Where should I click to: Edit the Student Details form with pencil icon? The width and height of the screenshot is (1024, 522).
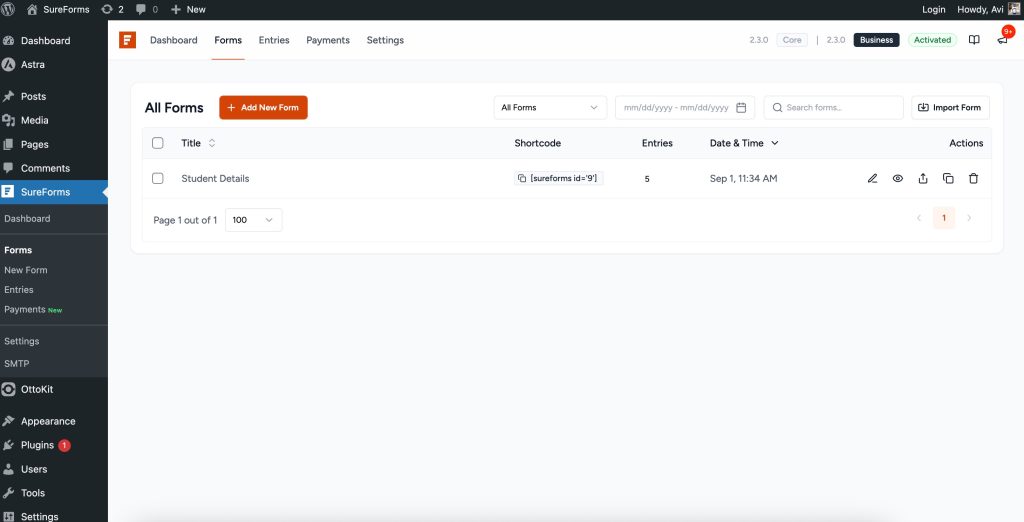[872, 178]
